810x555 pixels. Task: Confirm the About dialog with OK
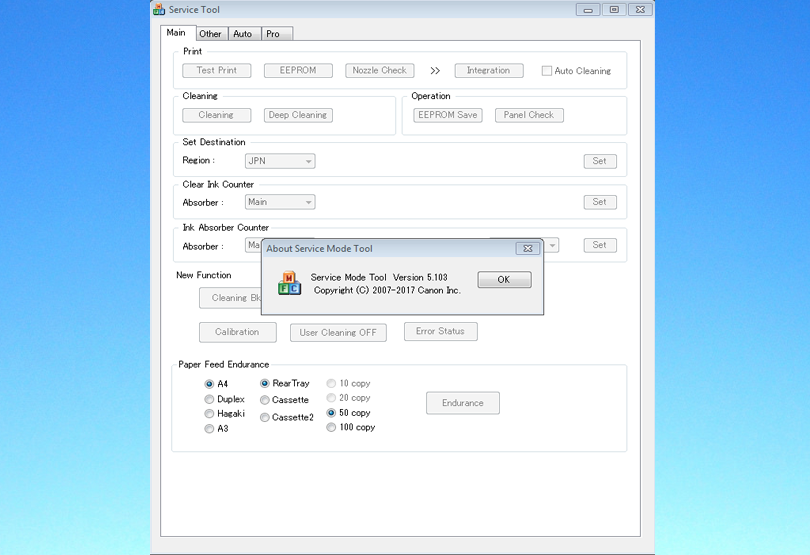(504, 280)
